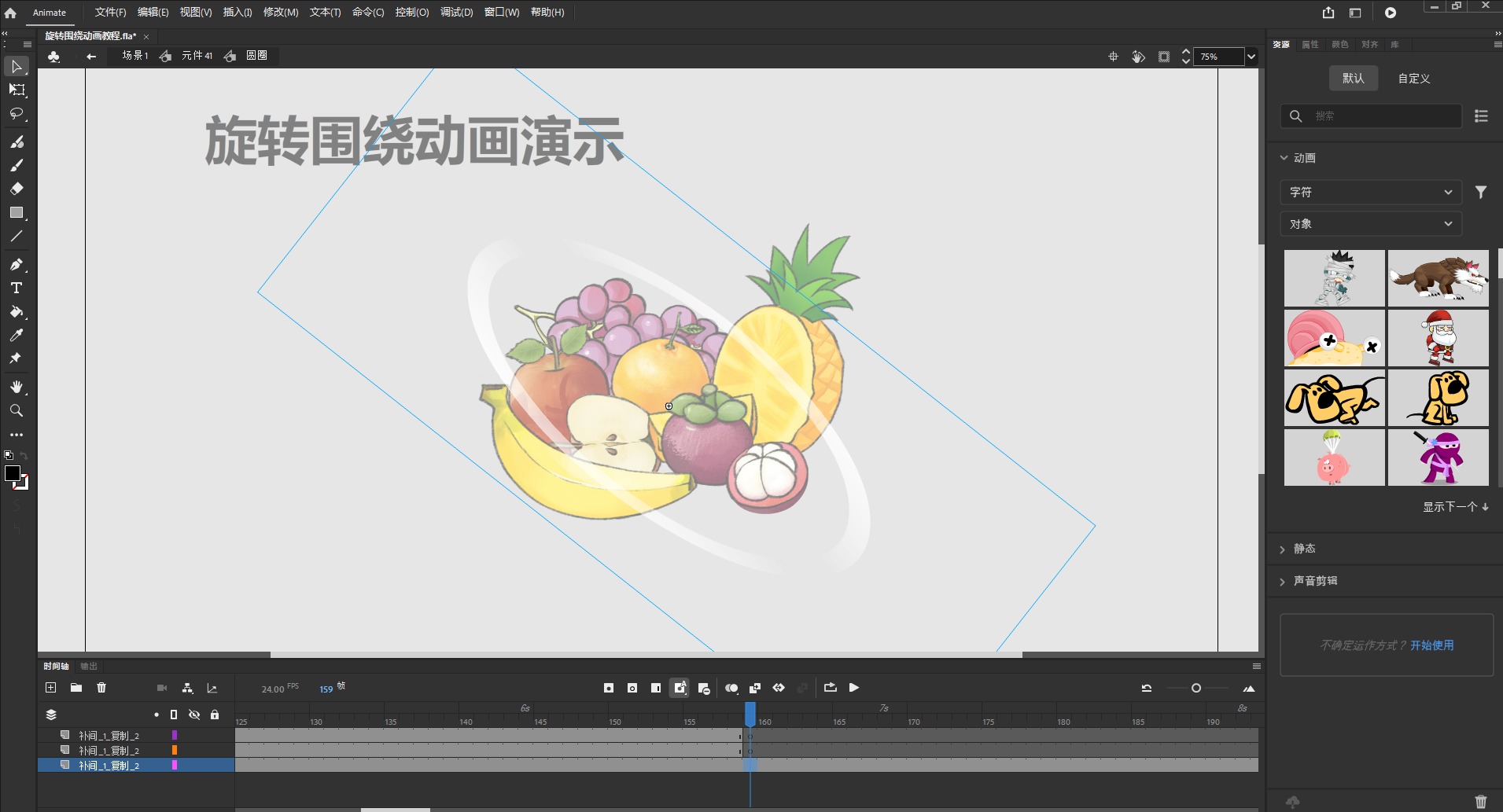
Task: Toggle Edit Multiple Frames button
Action: (755, 688)
